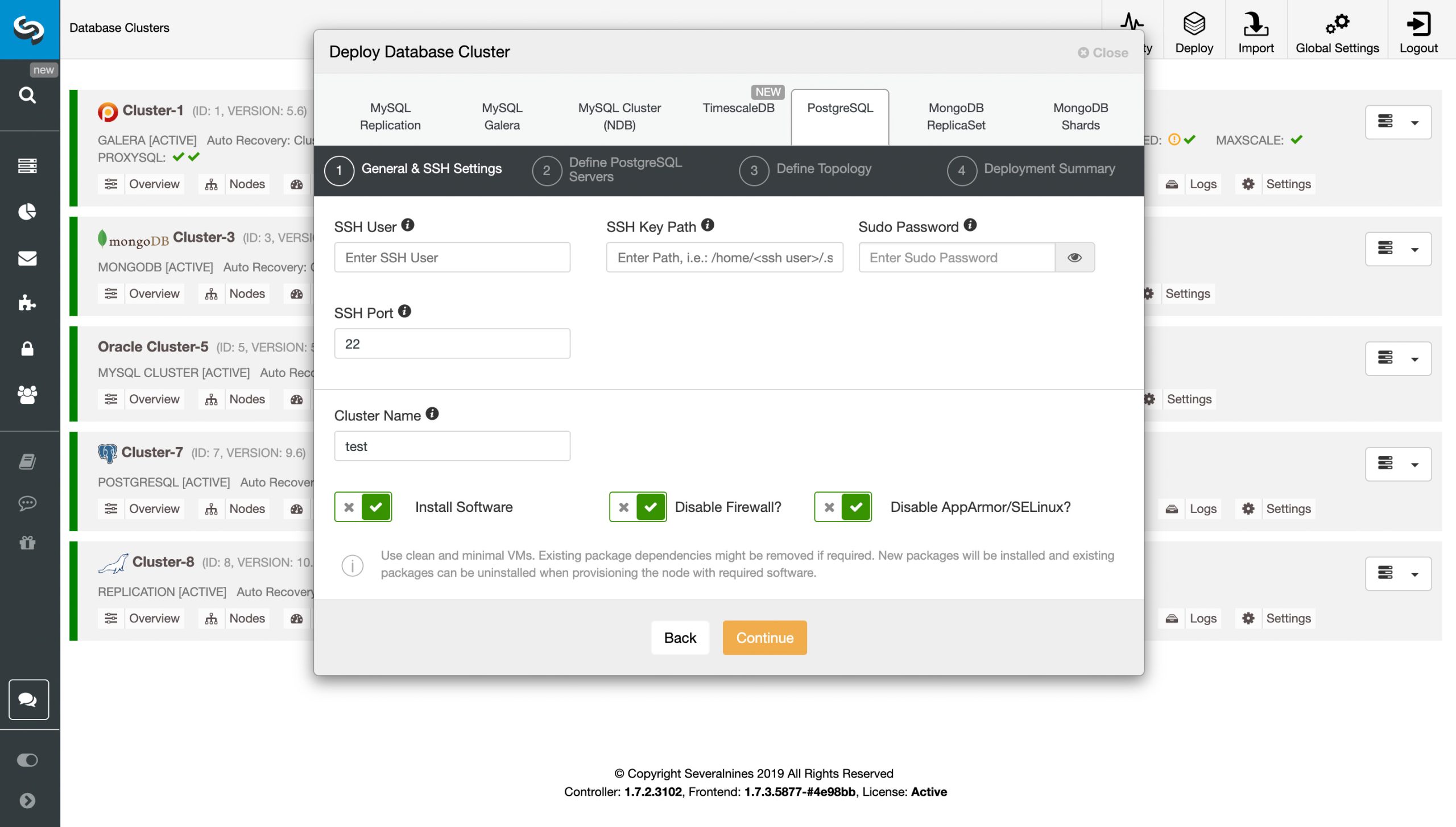The image size is (1456, 827).
Task: Go to step 2 Define PostgreSQL Servers
Action: coord(607,169)
